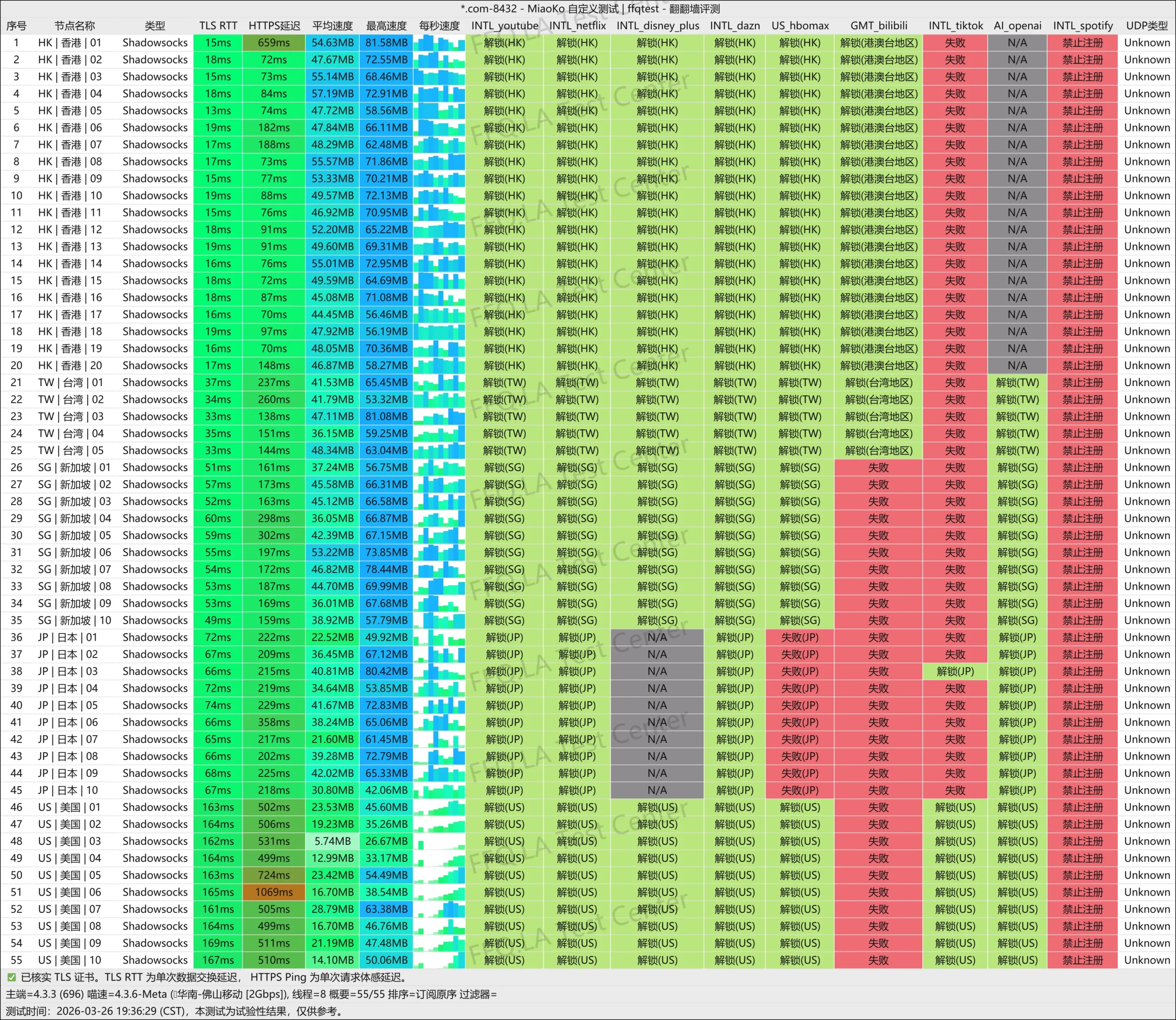This screenshot has height=1020, width=1176.
Task: Click the gray N/A disney_plus cell in row 36
Action: click(x=657, y=638)
